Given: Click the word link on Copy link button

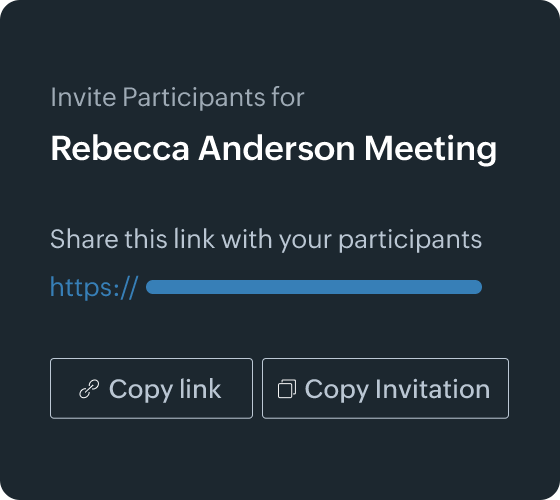Looking at the screenshot, I should (x=200, y=388).
